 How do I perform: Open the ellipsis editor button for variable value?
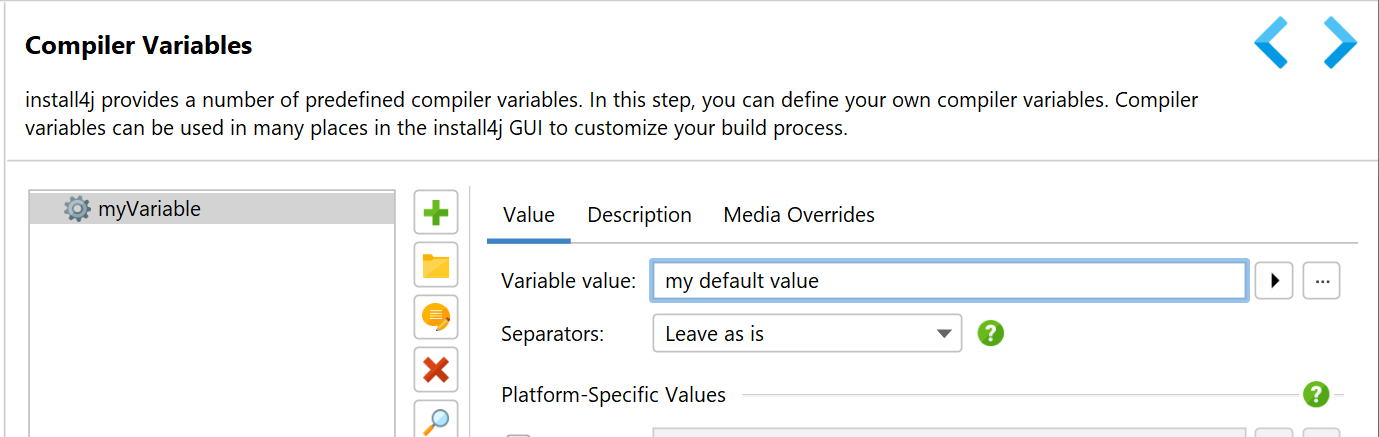1322,281
